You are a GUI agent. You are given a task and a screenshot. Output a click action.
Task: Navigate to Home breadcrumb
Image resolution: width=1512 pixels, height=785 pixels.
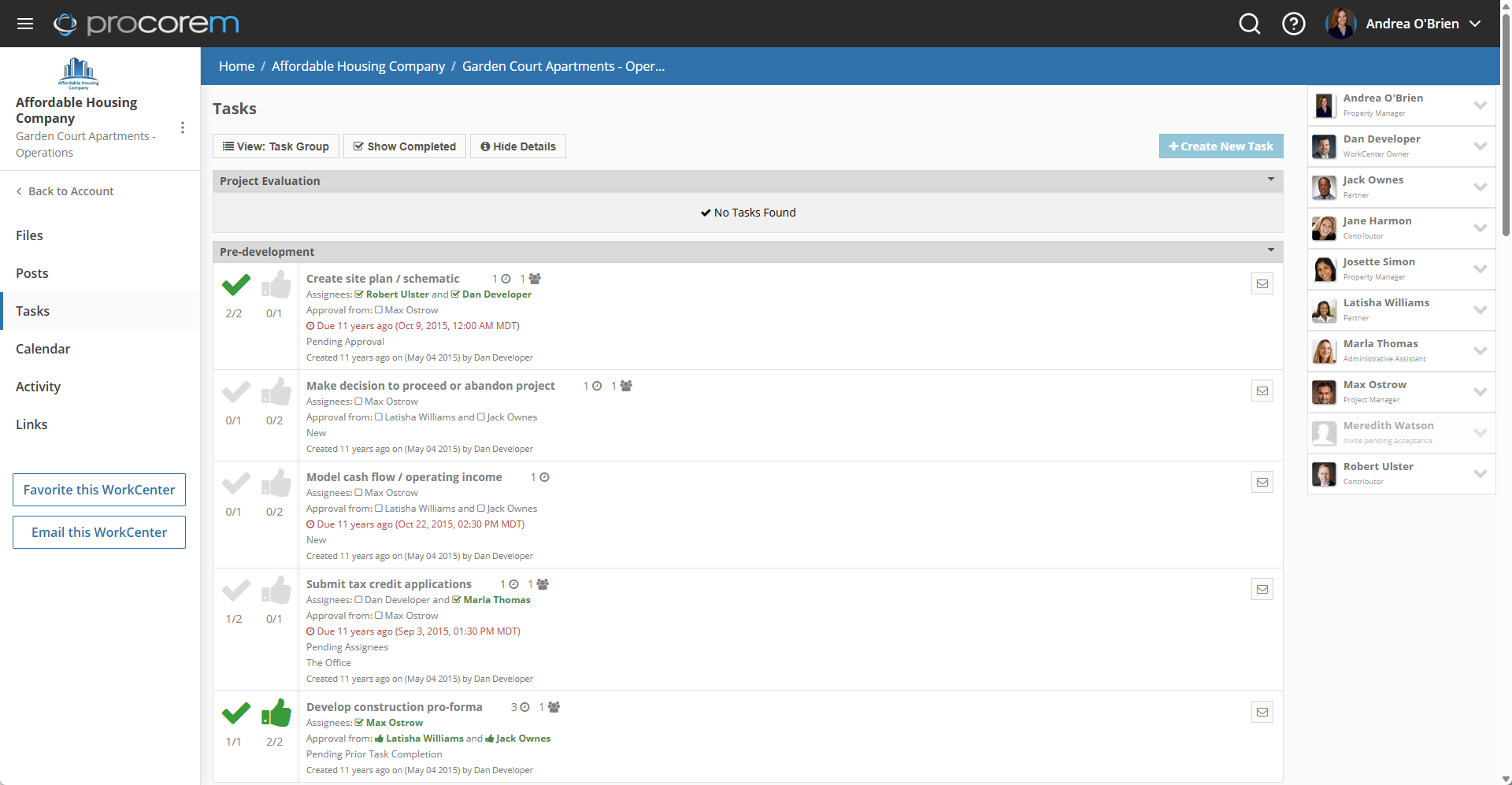[236, 66]
